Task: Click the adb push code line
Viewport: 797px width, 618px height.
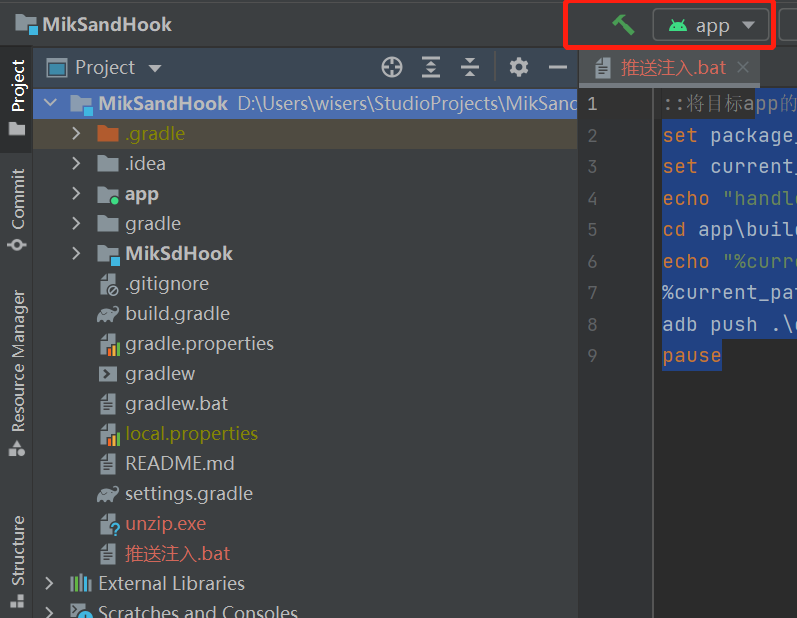Action: [729, 324]
